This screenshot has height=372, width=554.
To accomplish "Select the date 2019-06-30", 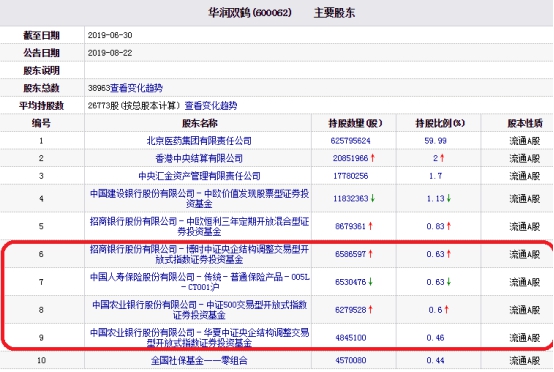I will 110,35.
